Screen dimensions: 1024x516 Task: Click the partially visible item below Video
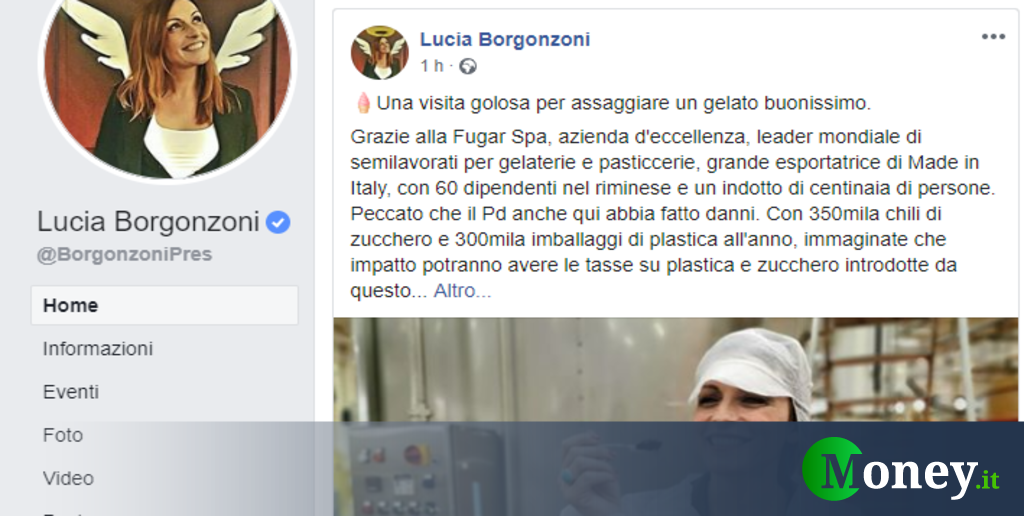62,513
